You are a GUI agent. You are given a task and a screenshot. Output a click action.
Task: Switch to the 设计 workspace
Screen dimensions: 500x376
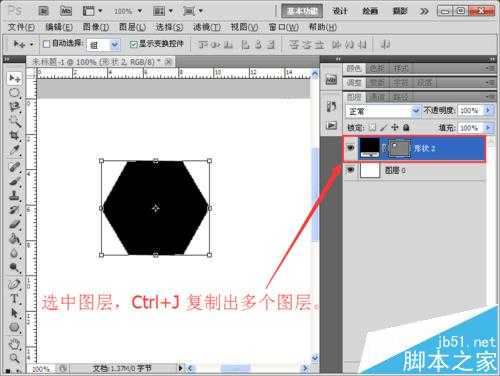click(x=340, y=11)
